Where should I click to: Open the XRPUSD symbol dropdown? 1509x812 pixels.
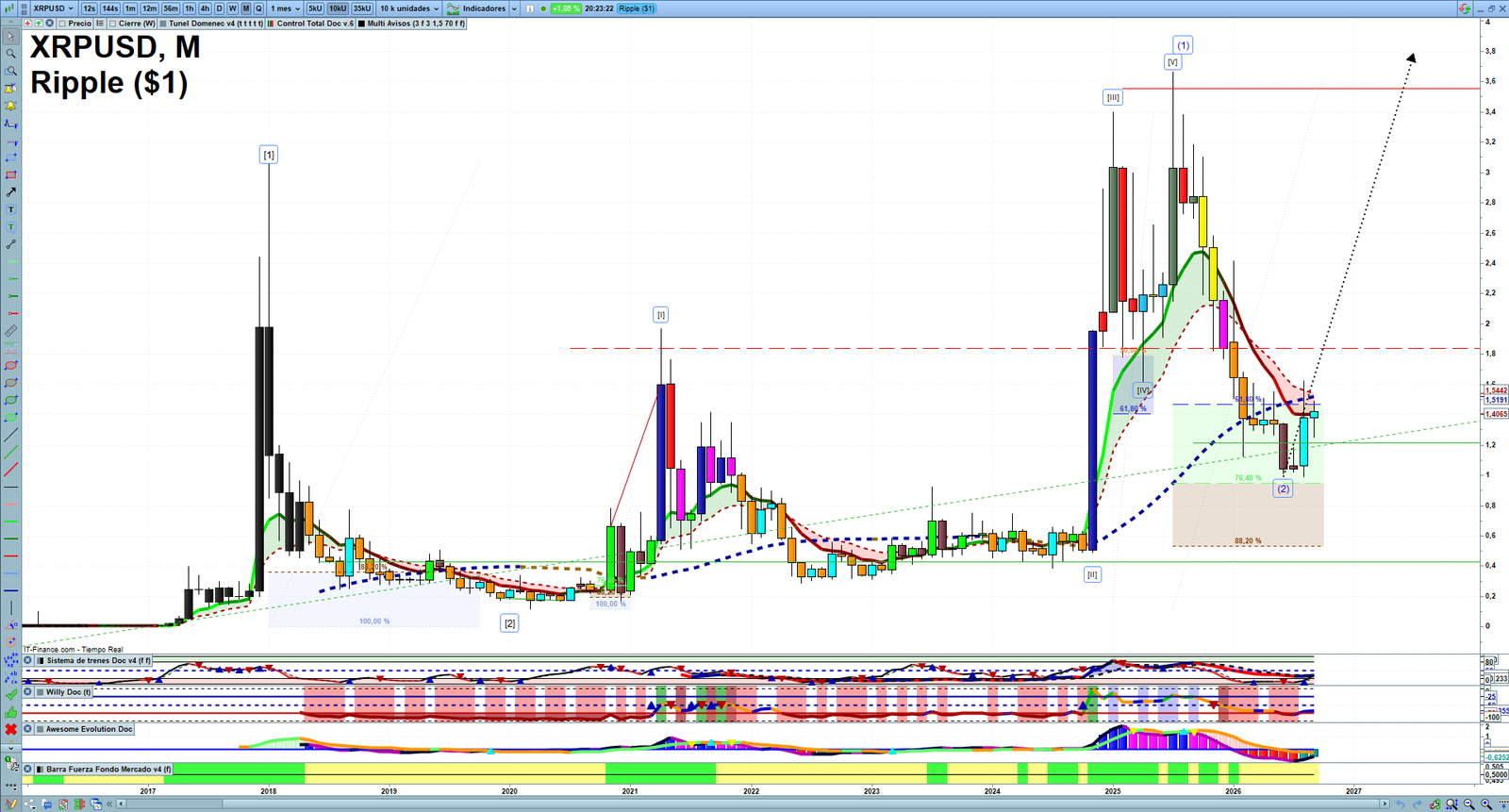pyautogui.click(x=54, y=8)
